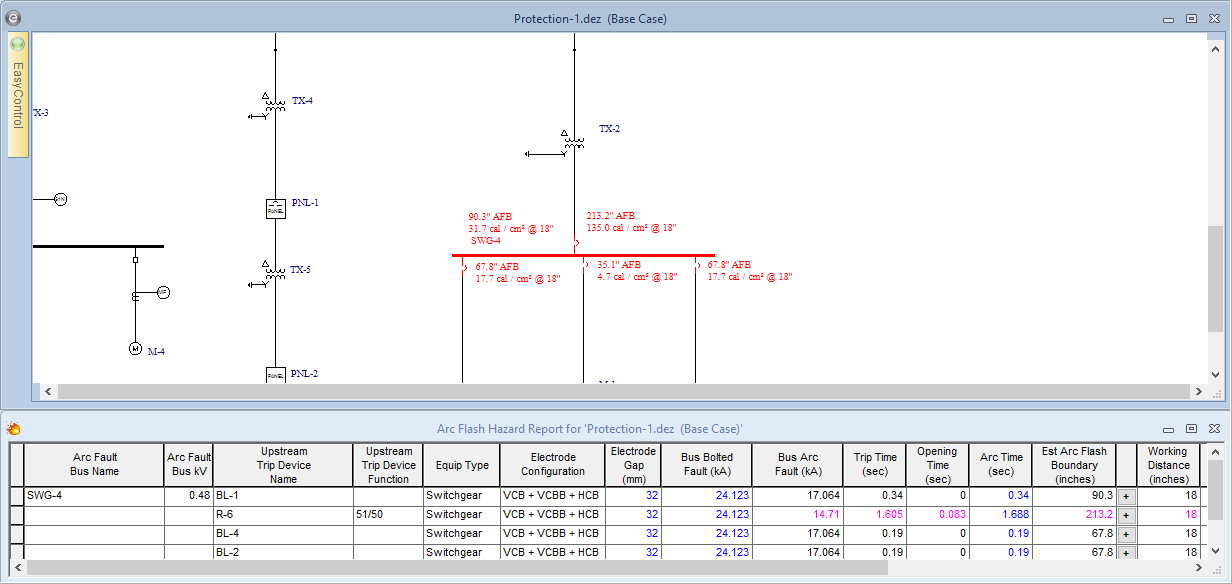Image resolution: width=1232 pixels, height=584 pixels.
Task: Click the Trip Time (sec) column header
Action: (874, 464)
